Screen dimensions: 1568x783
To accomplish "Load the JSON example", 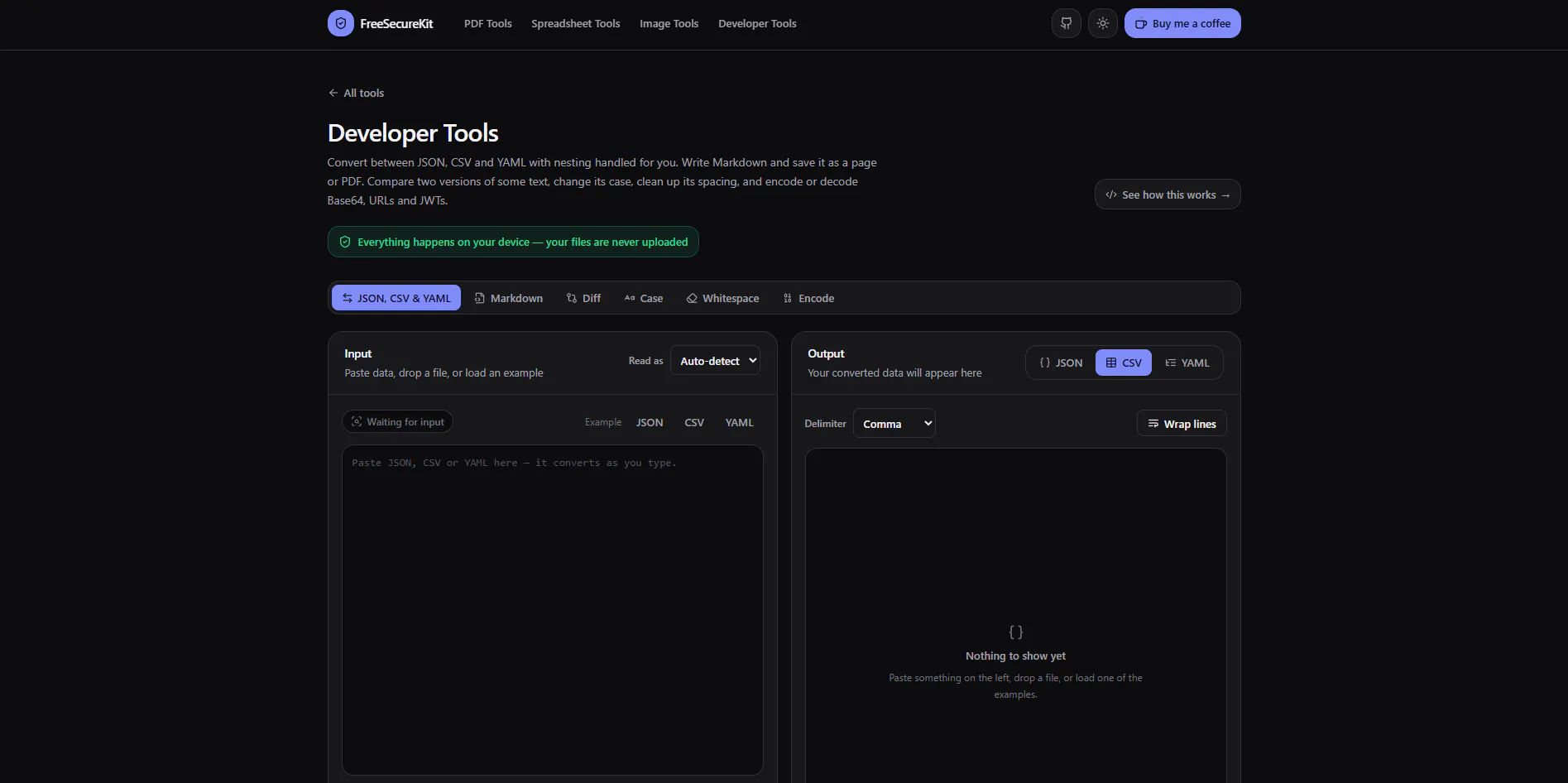I will (650, 422).
